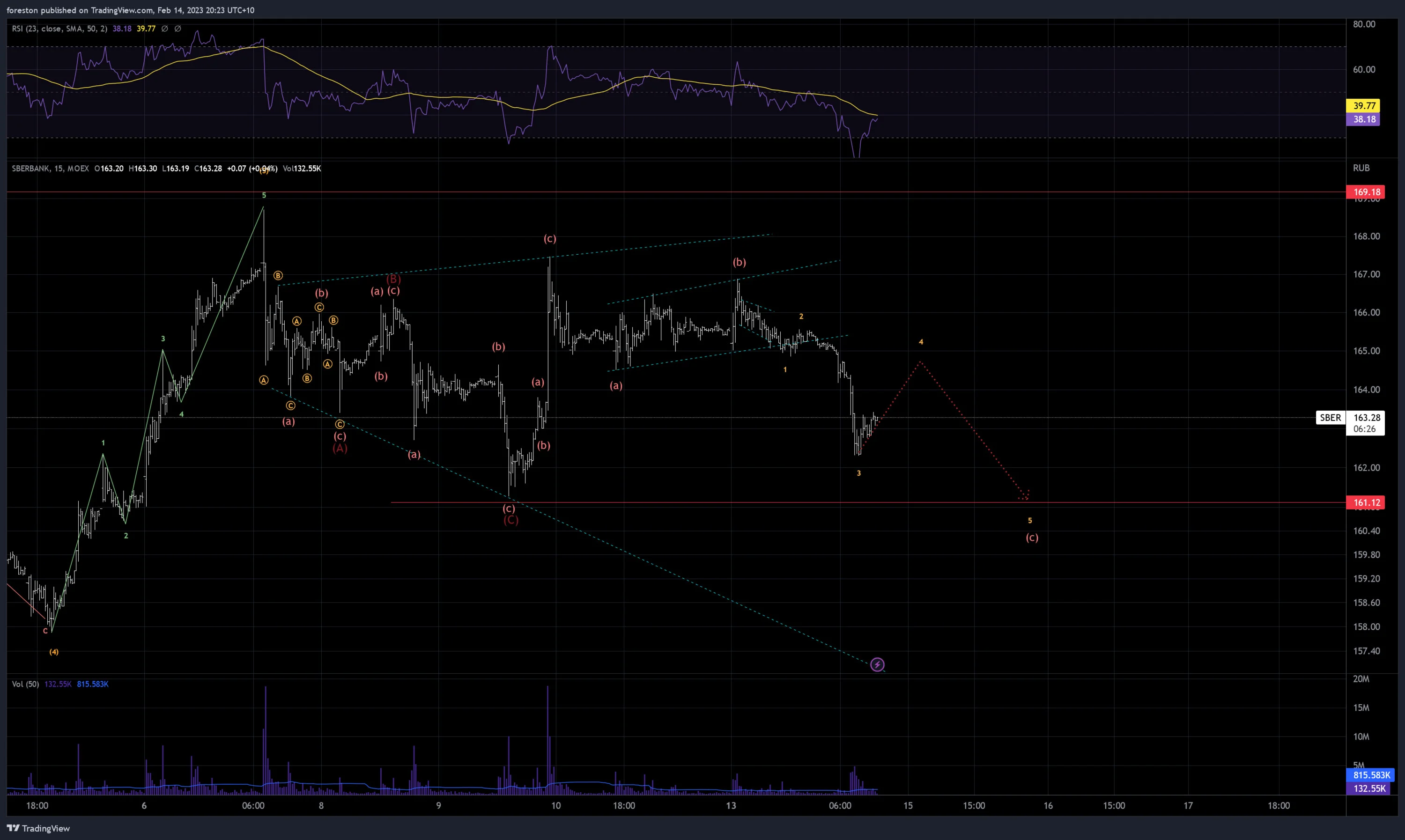This screenshot has height=840, width=1405.
Task: Open the RSI (23, close, SMA, 50, 2) legend
Action: pos(59,28)
